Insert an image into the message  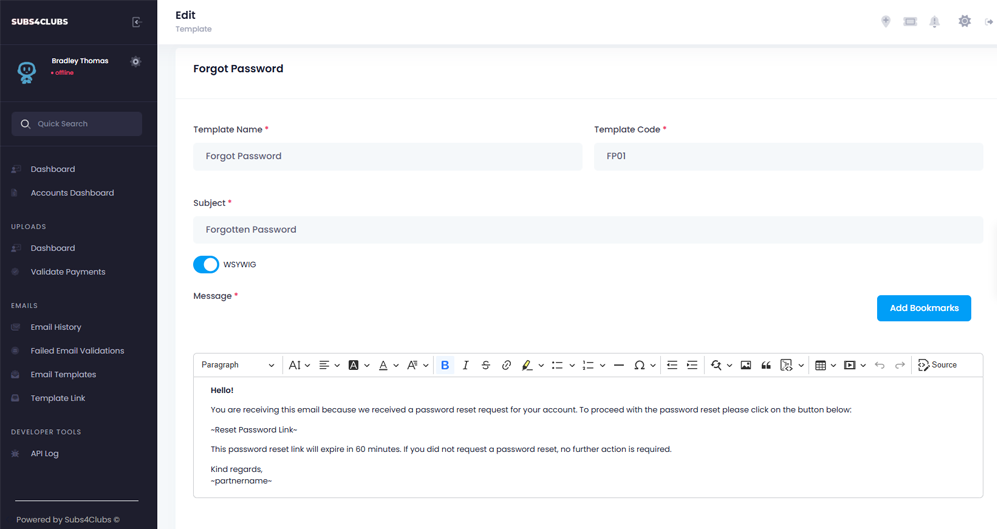coord(746,366)
